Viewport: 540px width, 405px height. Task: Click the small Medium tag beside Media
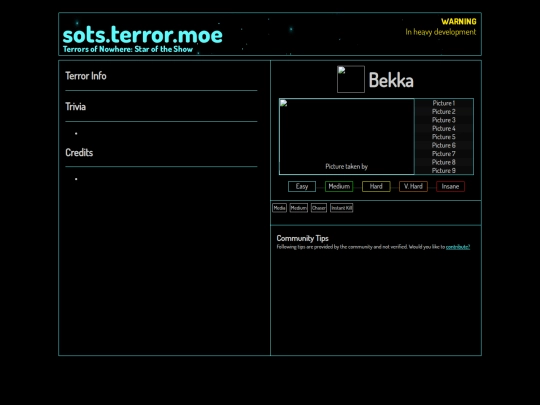click(299, 208)
